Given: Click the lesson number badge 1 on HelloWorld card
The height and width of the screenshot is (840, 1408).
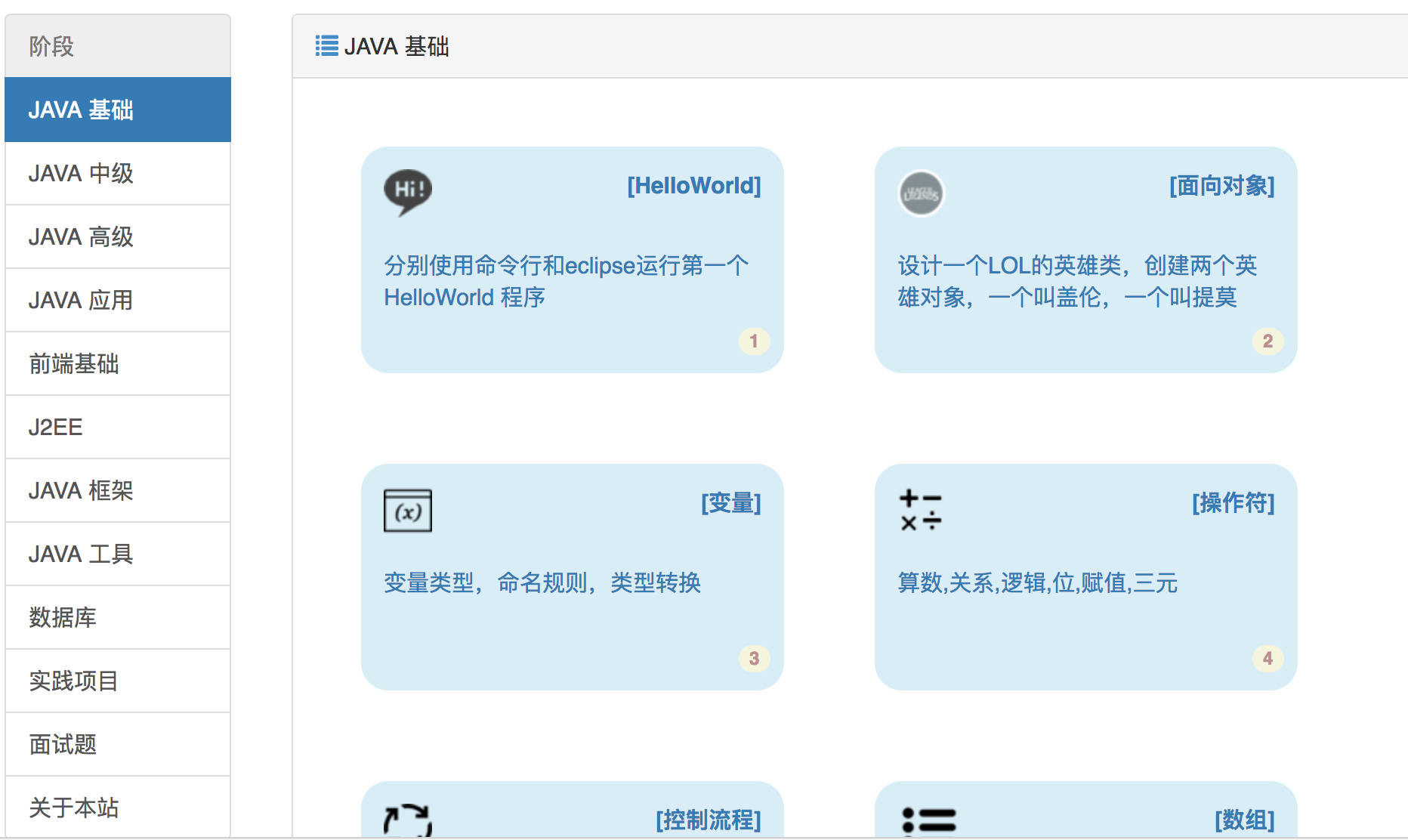Looking at the screenshot, I should click(x=754, y=341).
